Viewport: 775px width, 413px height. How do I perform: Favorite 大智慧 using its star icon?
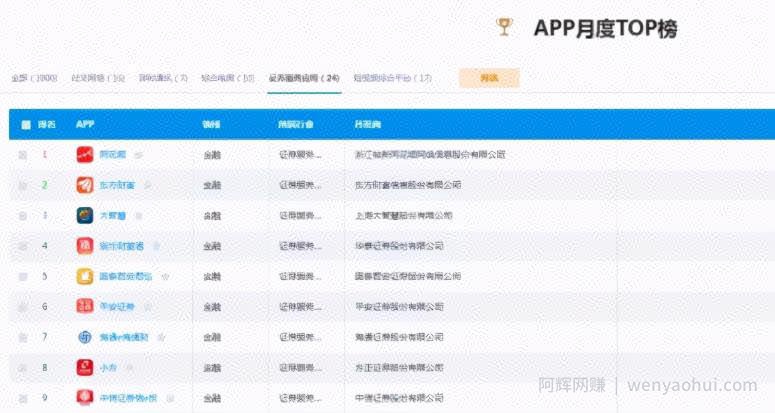coord(139,216)
